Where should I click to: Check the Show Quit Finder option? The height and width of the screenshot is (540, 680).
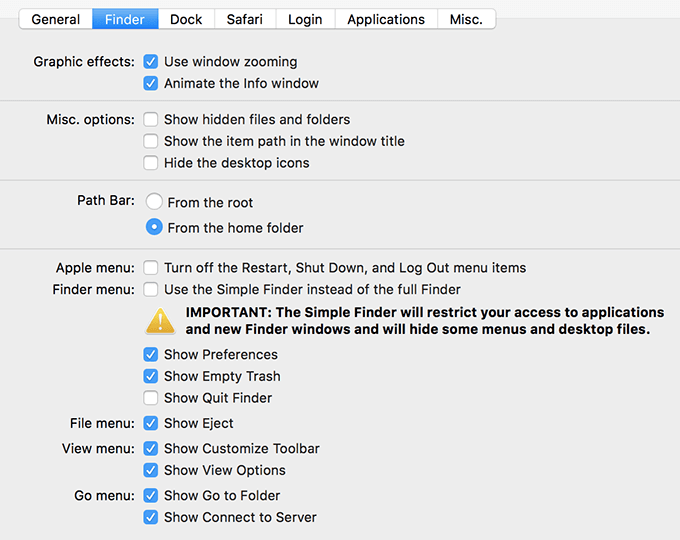[x=151, y=398]
